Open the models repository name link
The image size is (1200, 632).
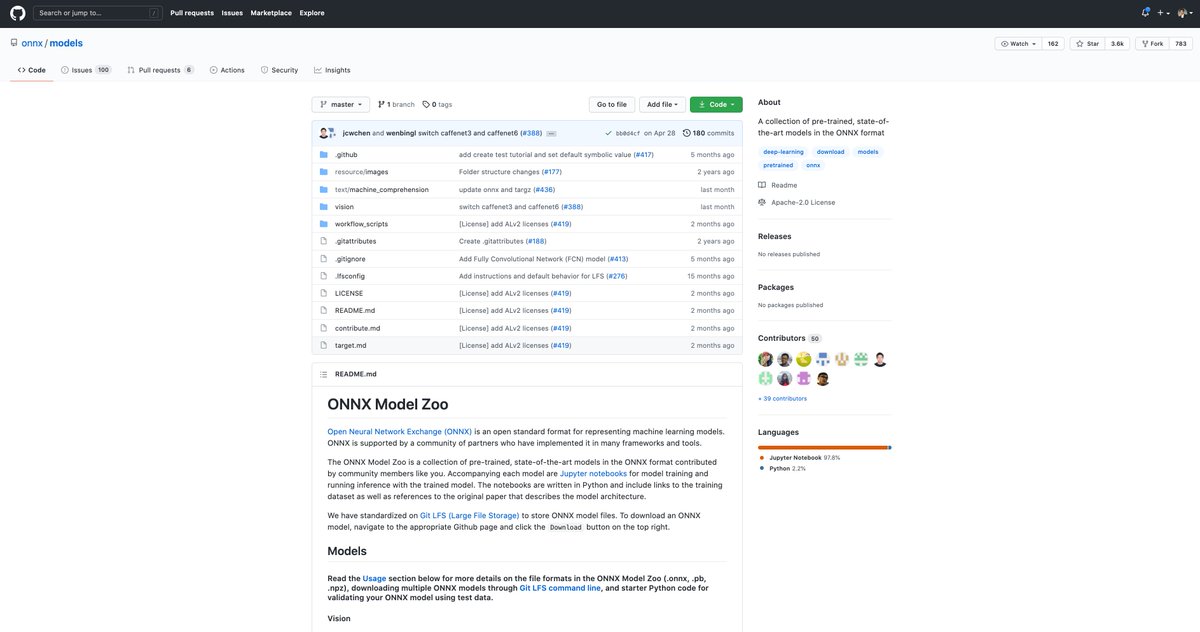(66, 44)
